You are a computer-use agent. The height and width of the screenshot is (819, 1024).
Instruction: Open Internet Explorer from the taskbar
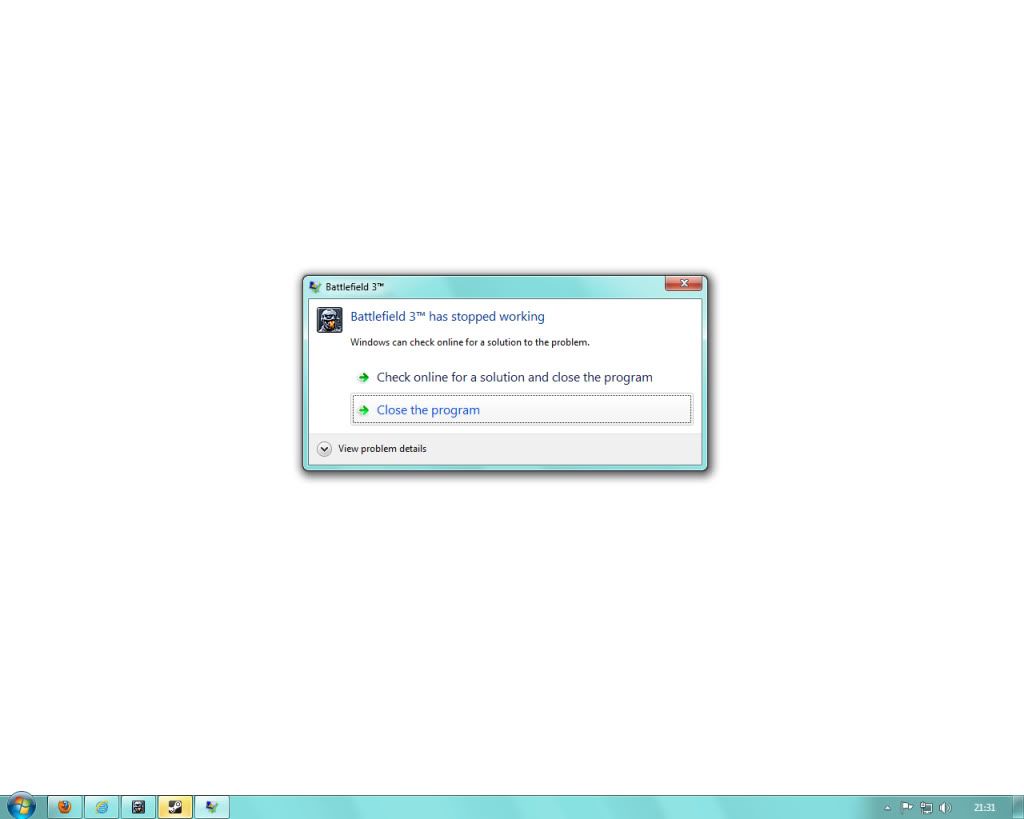101,807
